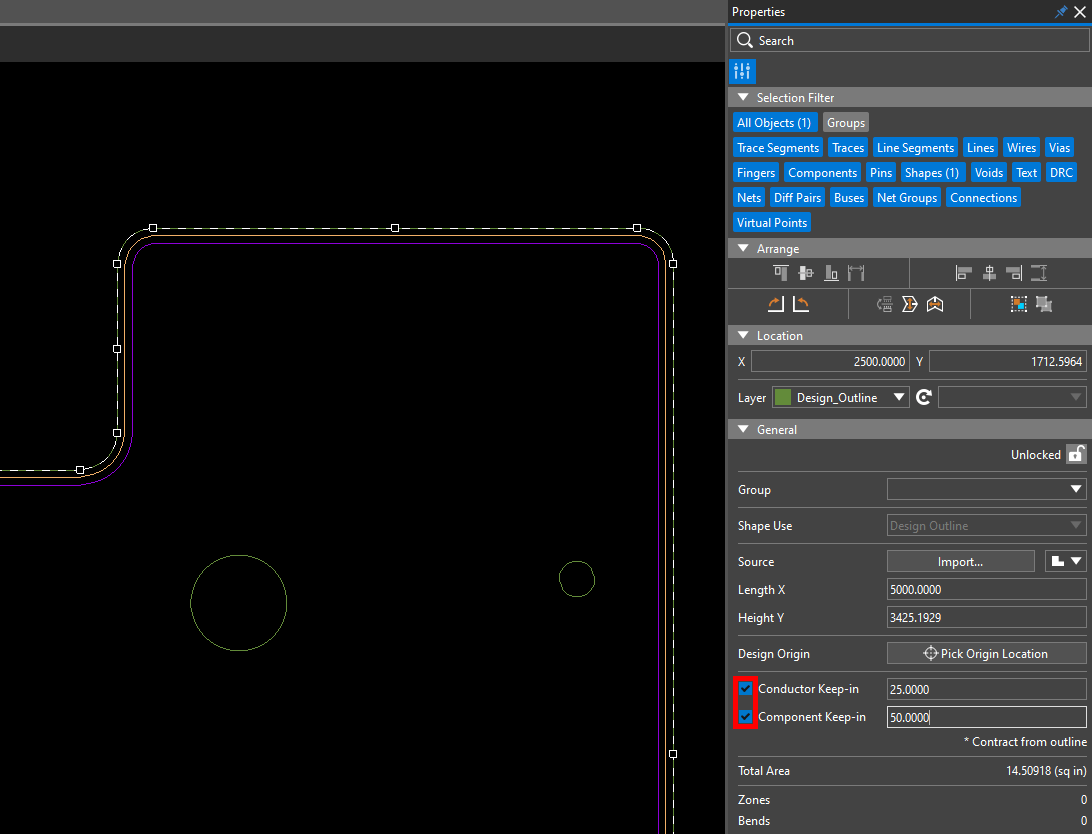Image resolution: width=1092 pixels, height=834 pixels.
Task: Collapse the Selection Filter section
Action: (742, 97)
